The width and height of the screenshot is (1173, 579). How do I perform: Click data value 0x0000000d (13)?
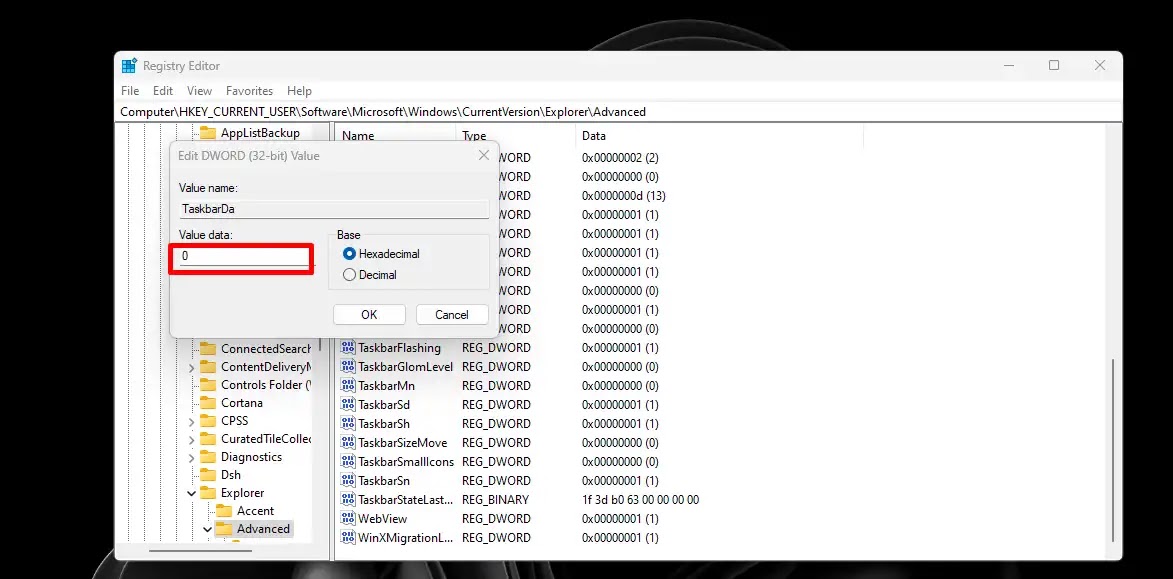(624, 196)
